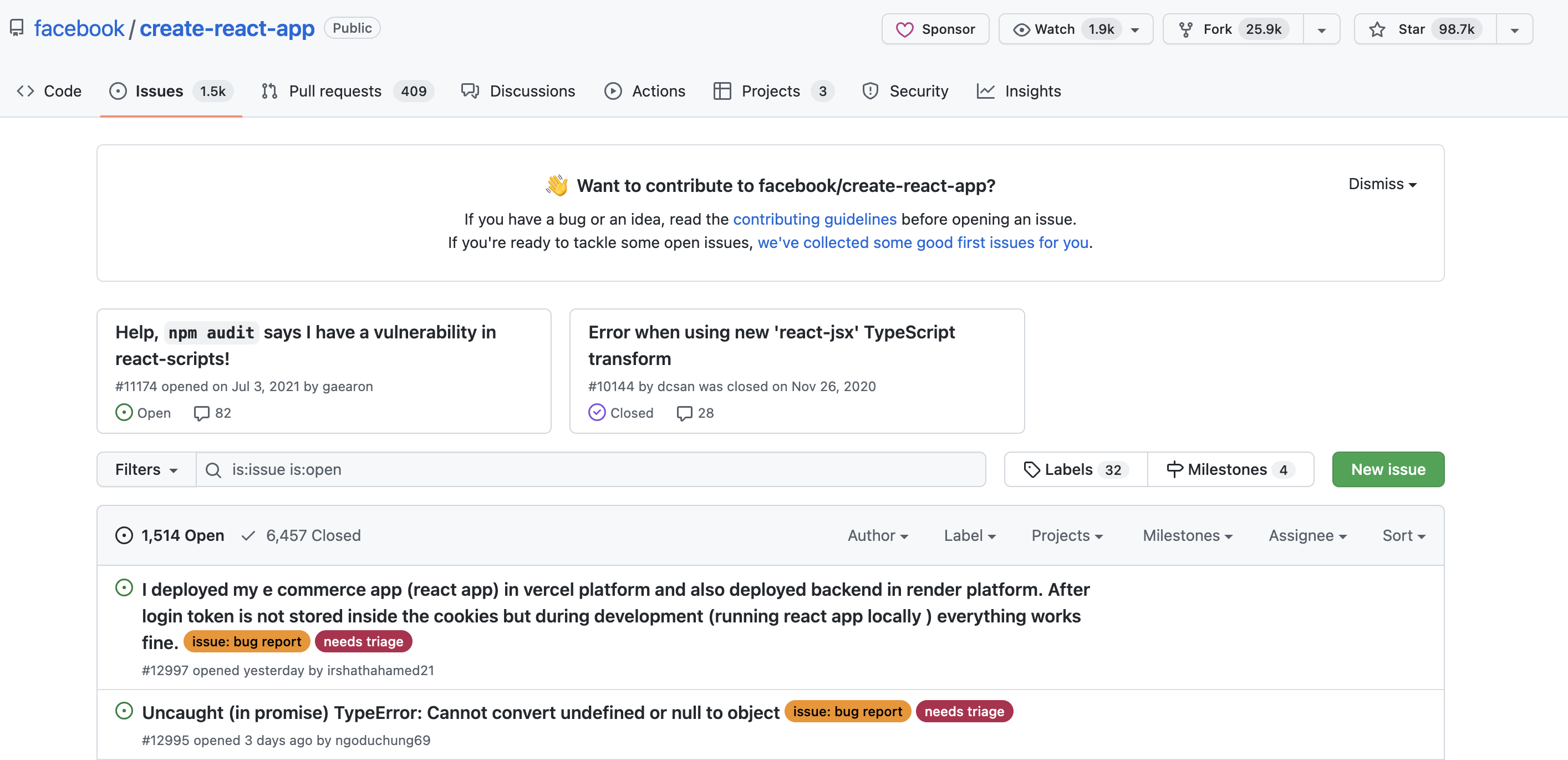Click the Star icon
1568x760 pixels.
coord(1377,29)
